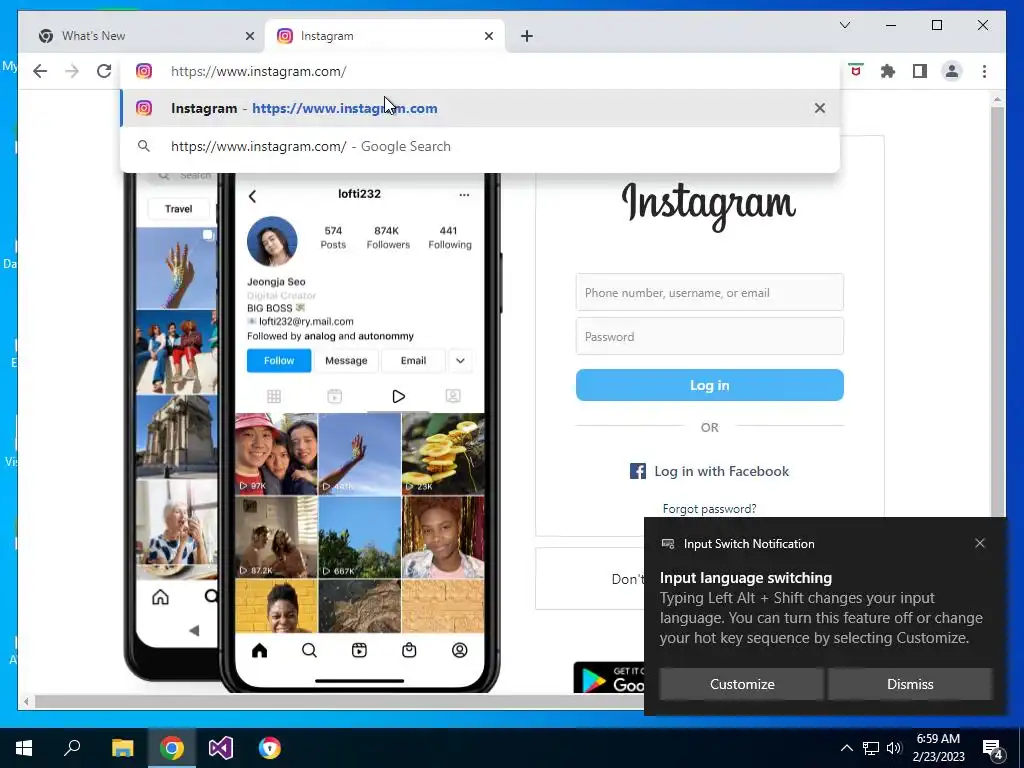
Task: Open the Chrome three-dot menu
Action: [984, 71]
